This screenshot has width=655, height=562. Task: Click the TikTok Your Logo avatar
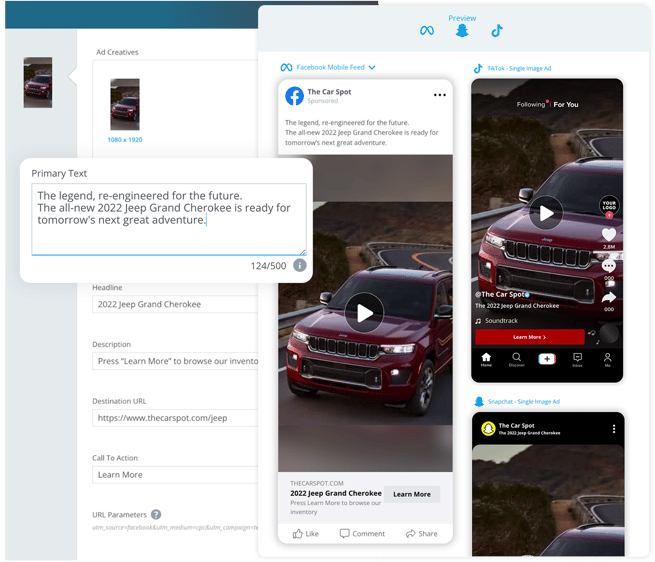pyautogui.click(x=609, y=205)
